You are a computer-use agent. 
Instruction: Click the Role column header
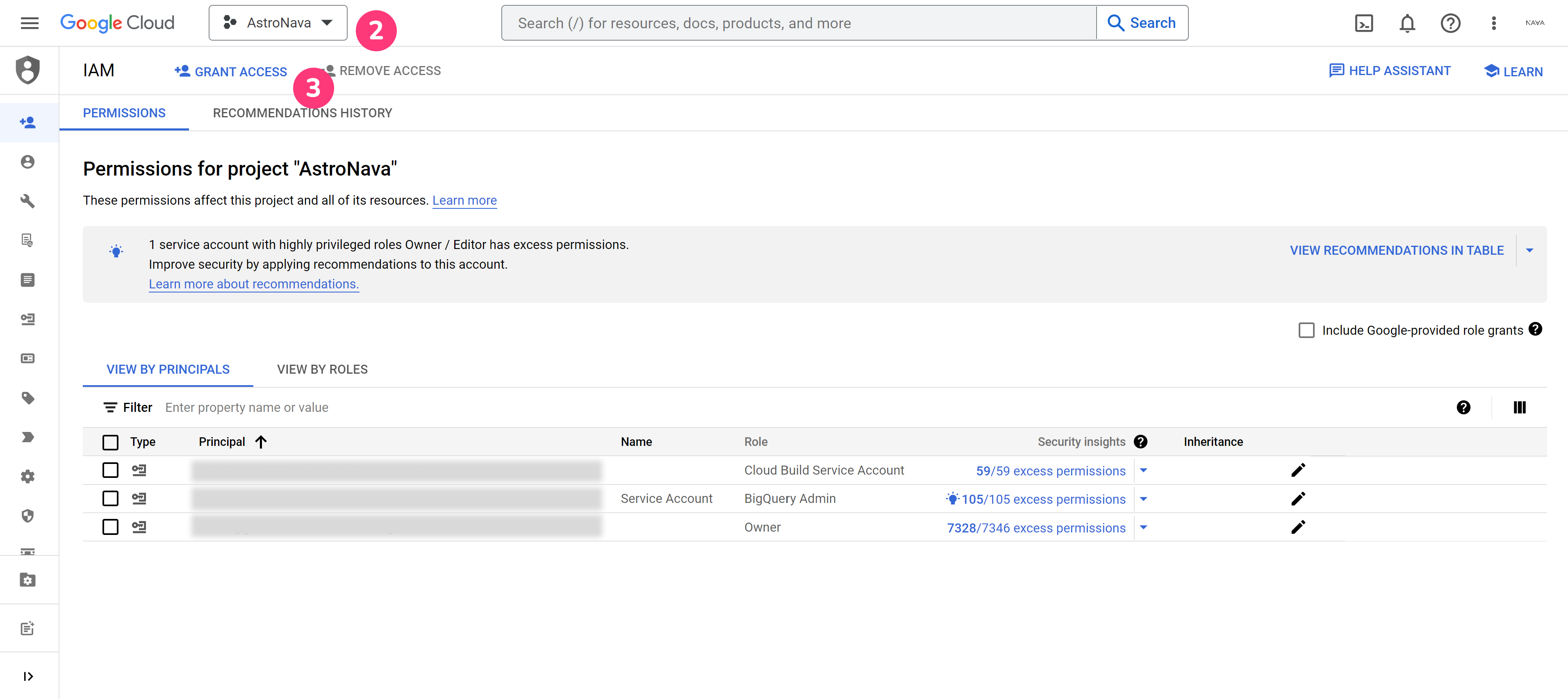coord(756,442)
